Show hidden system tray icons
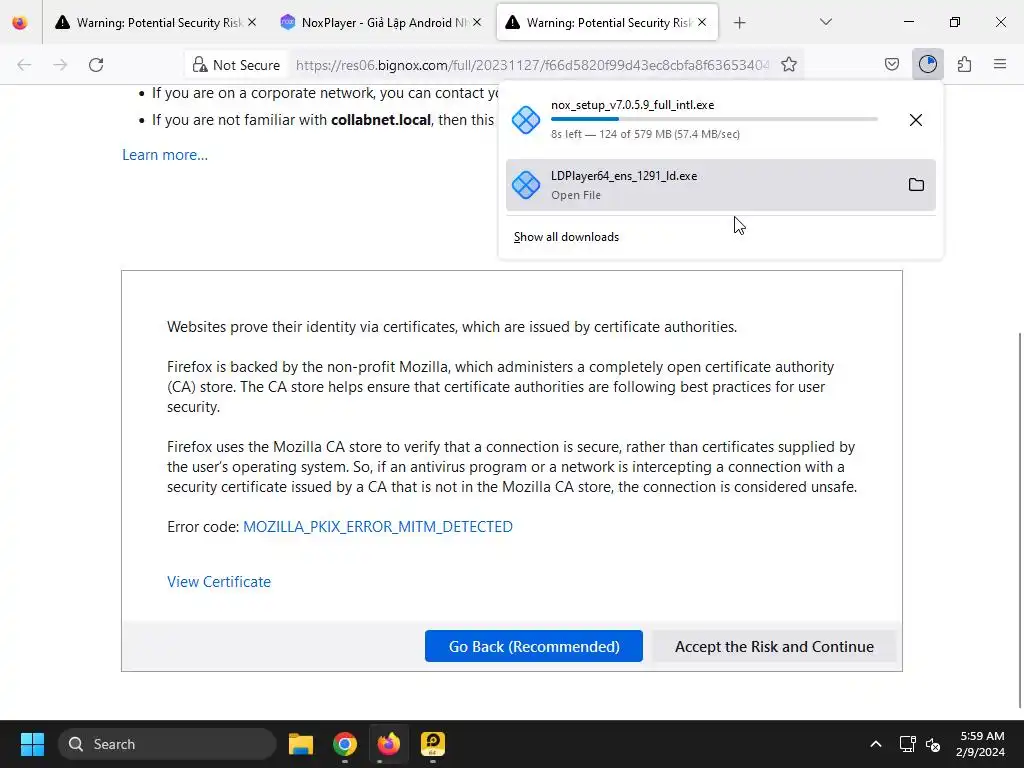1024x768 pixels. [x=876, y=744]
